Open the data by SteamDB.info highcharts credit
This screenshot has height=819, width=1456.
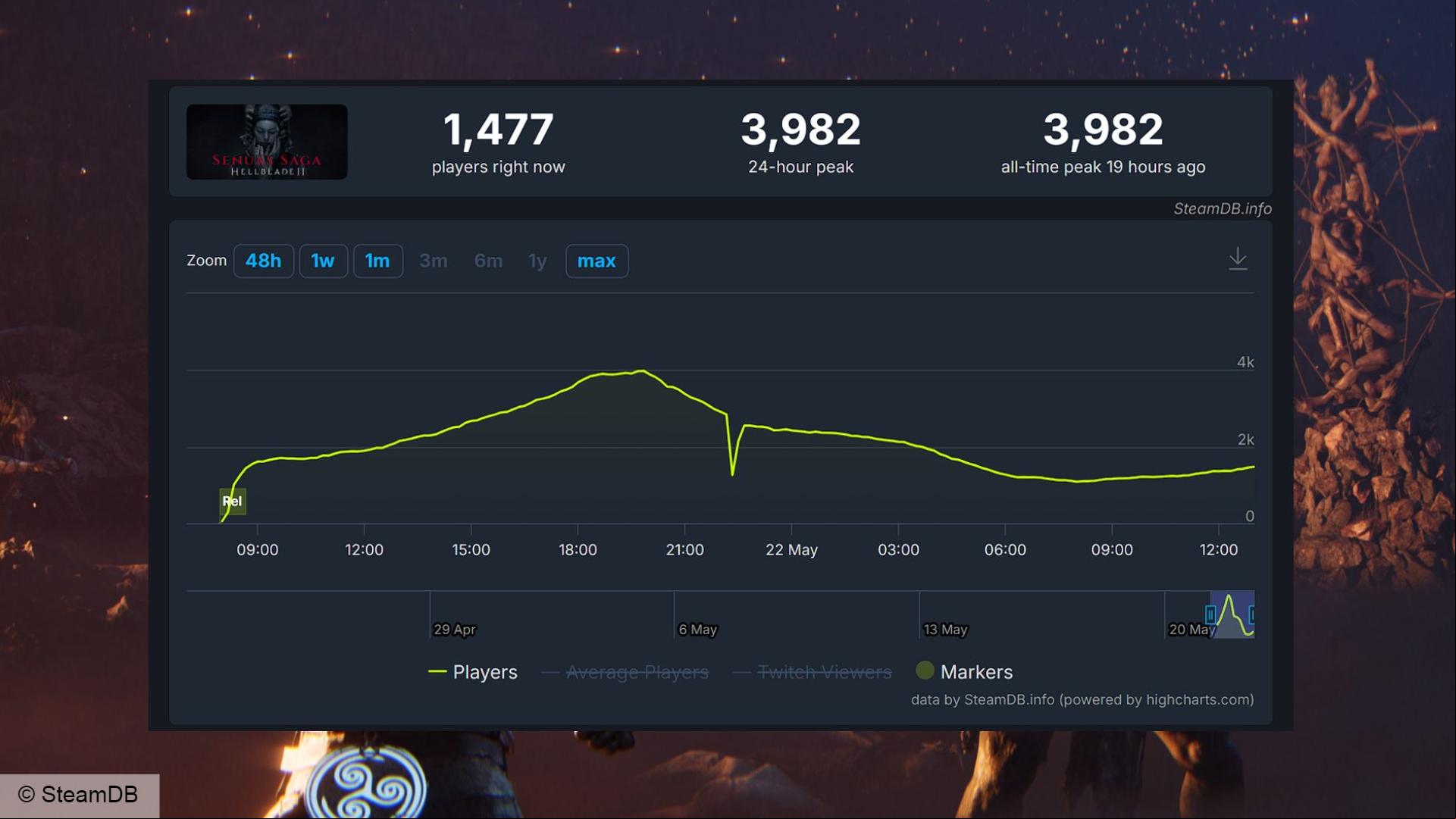coord(1082,699)
